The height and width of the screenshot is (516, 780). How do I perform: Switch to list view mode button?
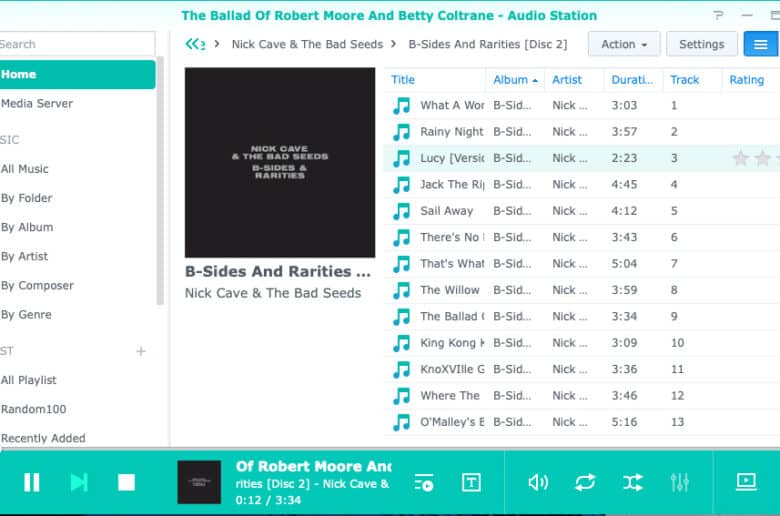(x=761, y=44)
